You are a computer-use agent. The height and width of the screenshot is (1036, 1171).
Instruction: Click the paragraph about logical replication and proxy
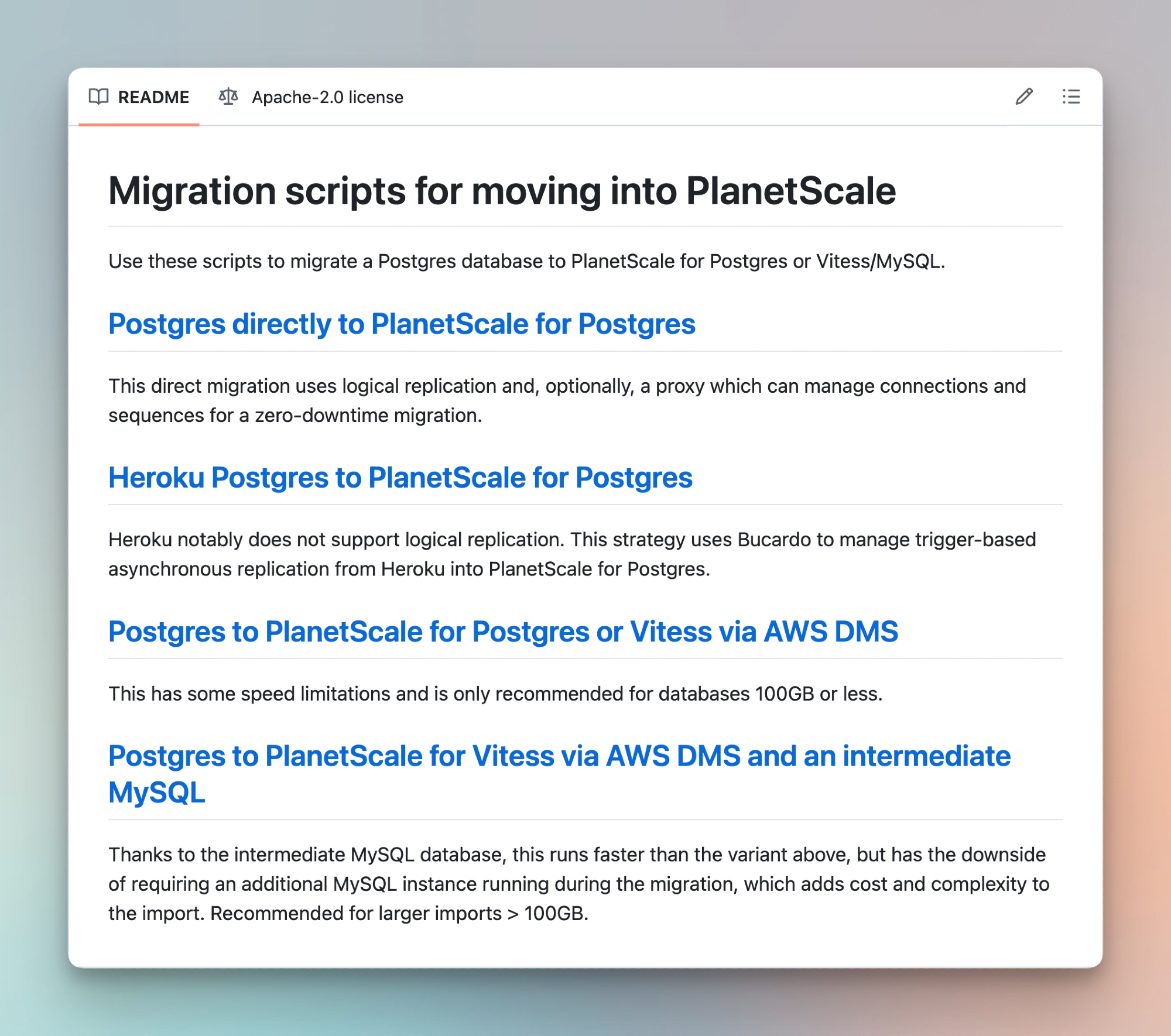pos(566,386)
